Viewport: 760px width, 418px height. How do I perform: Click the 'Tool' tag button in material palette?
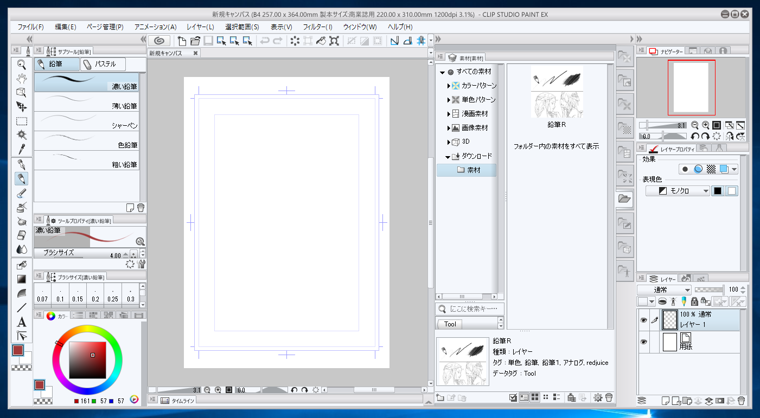(x=450, y=324)
